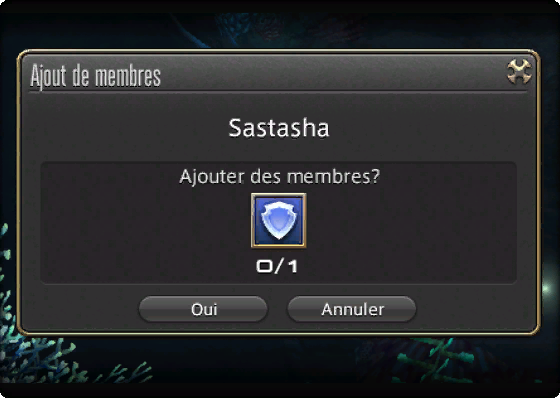
Task: Click the tank role shield icon
Action: click(278, 220)
